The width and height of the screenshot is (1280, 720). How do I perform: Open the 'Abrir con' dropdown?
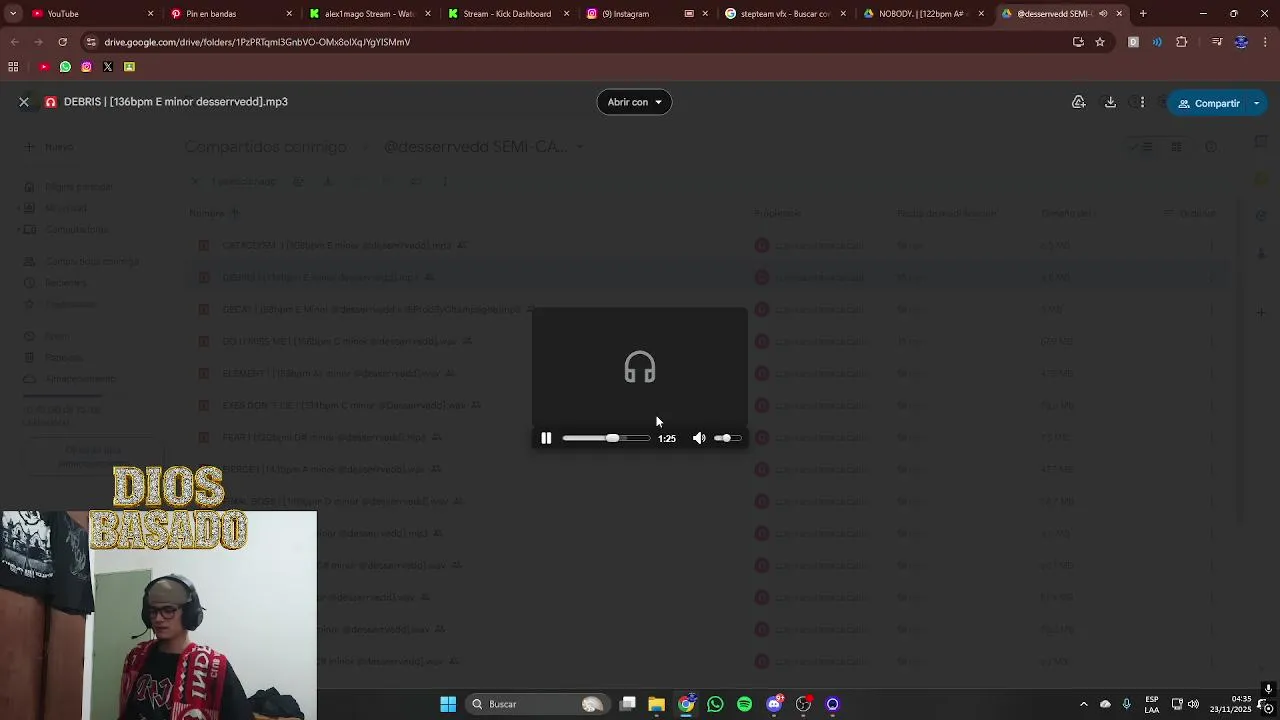[x=634, y=102]
